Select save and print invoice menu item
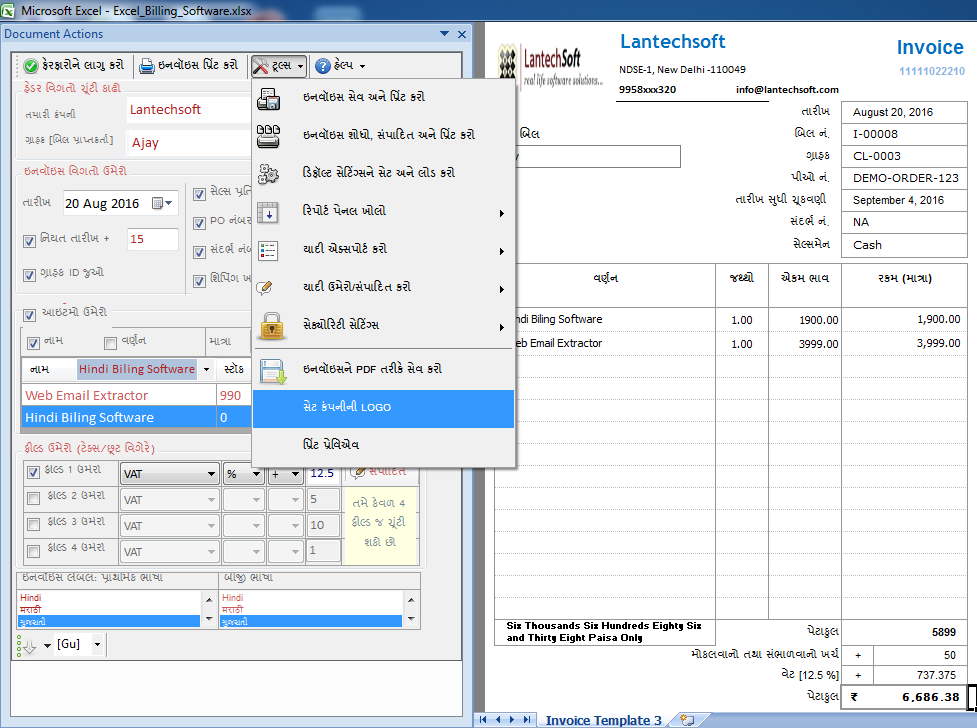This screenshot has width=977, height=728. pyautogui.click(x=383, y=97)
